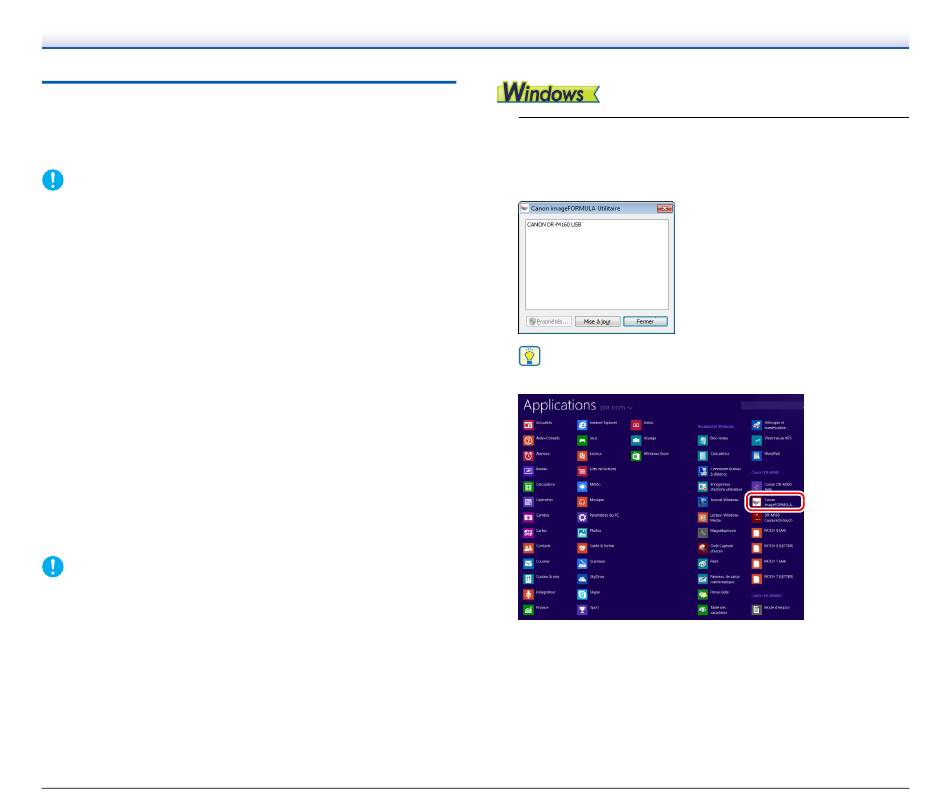Launch Outil Capture d'écran
950x806 pixels.
pos(716,548)
